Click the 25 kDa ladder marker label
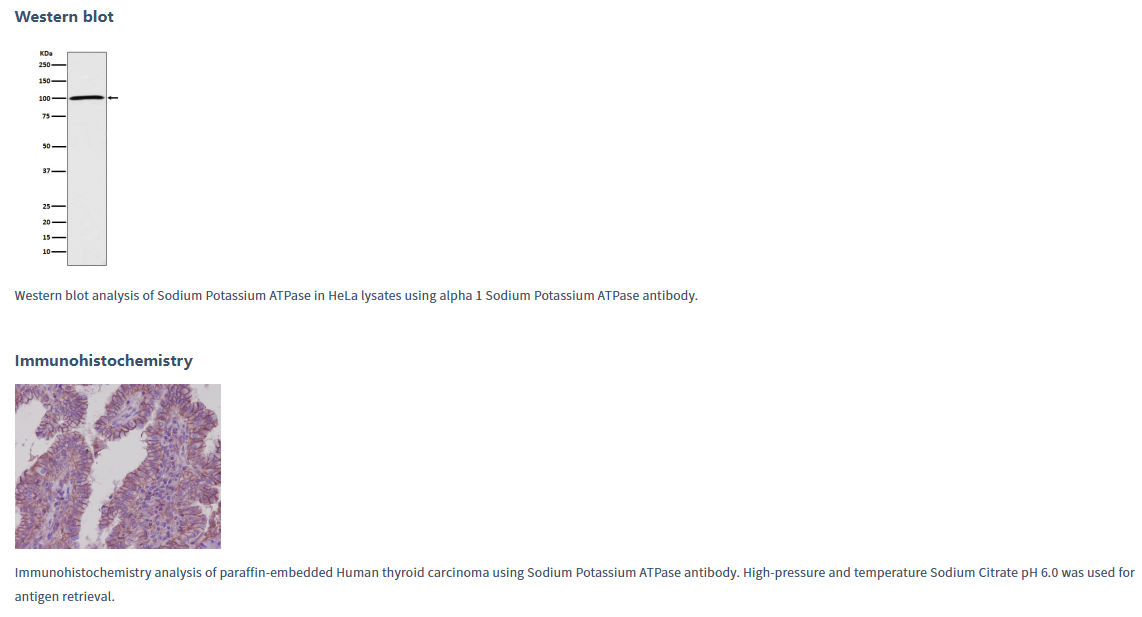 46,206
